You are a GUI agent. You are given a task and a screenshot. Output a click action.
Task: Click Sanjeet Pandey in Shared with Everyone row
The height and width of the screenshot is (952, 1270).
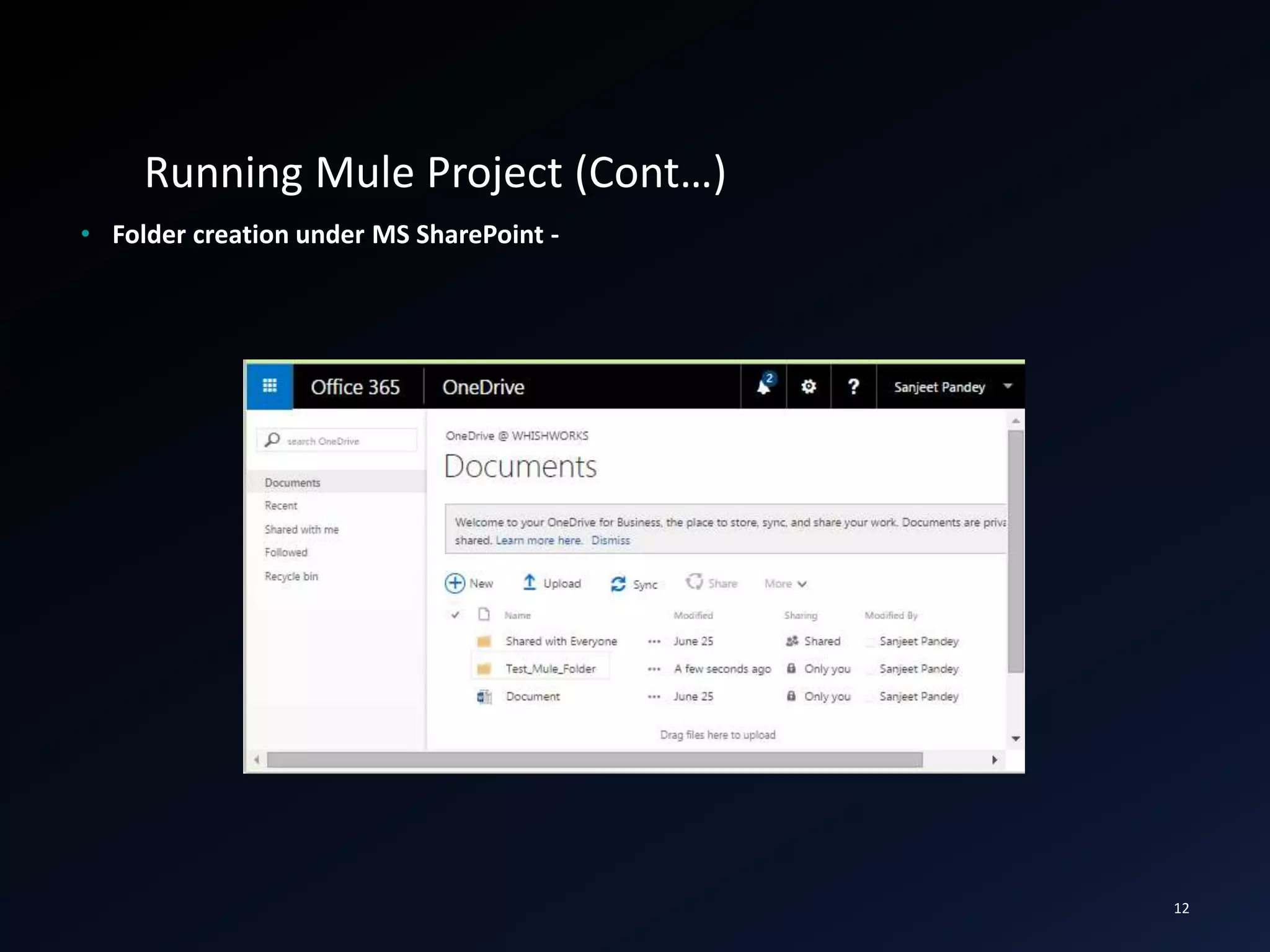919,641
